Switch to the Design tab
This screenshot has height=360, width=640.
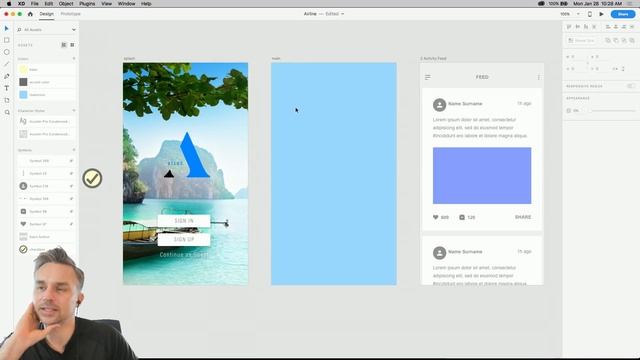[47, 14]
